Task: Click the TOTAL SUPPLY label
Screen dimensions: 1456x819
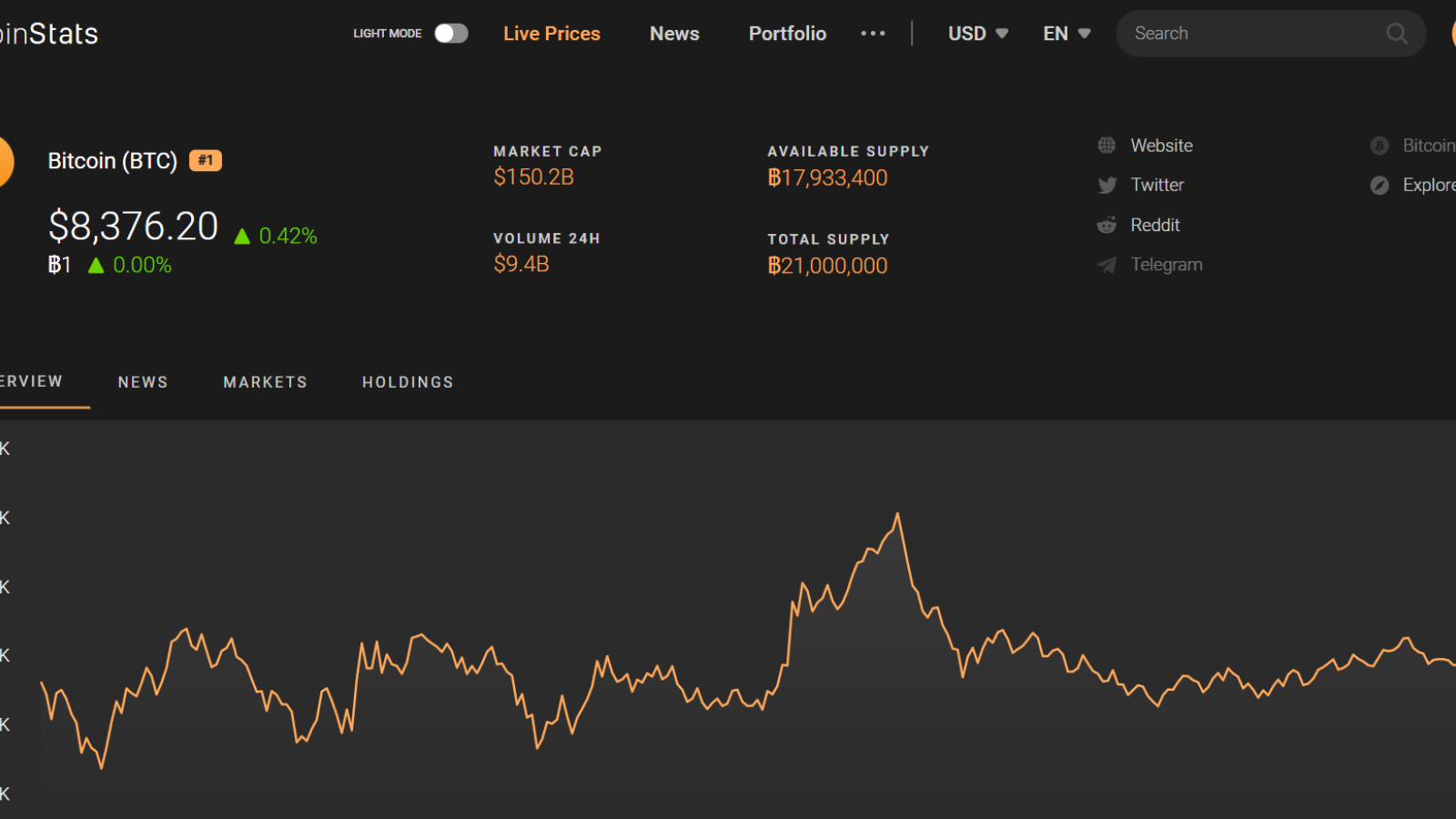Action: pos(828,239)
